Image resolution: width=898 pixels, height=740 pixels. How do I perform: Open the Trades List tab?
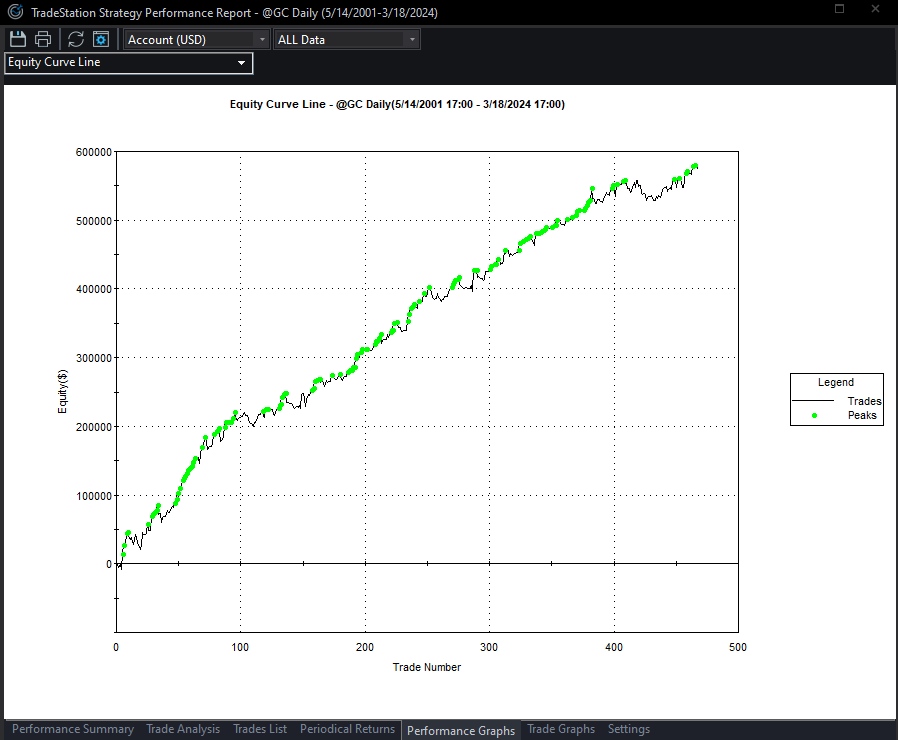click(x=260, y=729)
